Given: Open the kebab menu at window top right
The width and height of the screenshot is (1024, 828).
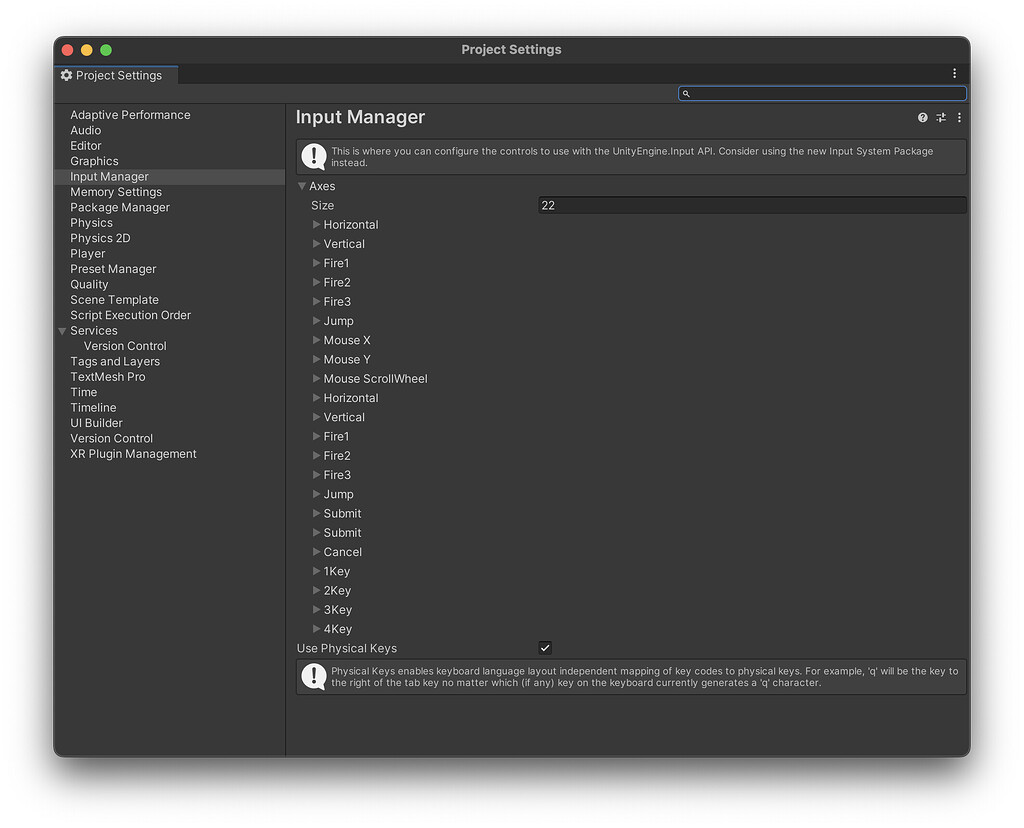Looking at the screenshot, I should 954,73.
